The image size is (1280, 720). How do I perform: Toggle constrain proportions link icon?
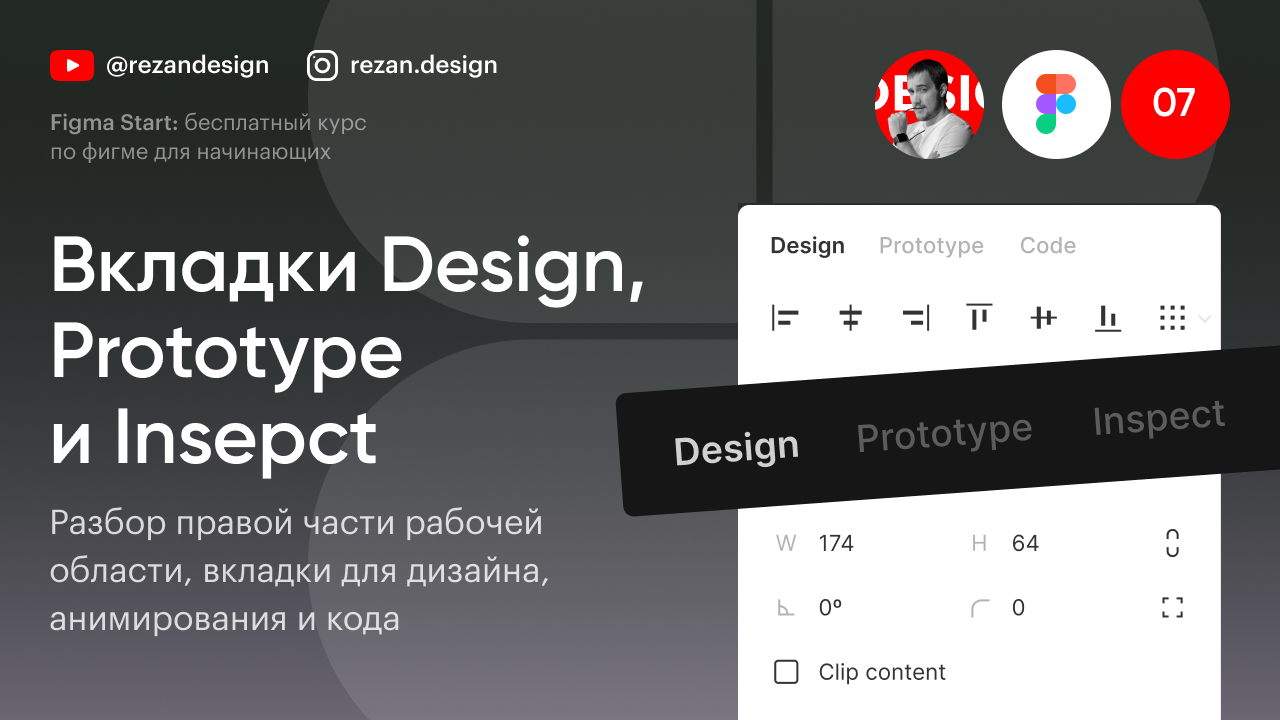coord(1173,543)
